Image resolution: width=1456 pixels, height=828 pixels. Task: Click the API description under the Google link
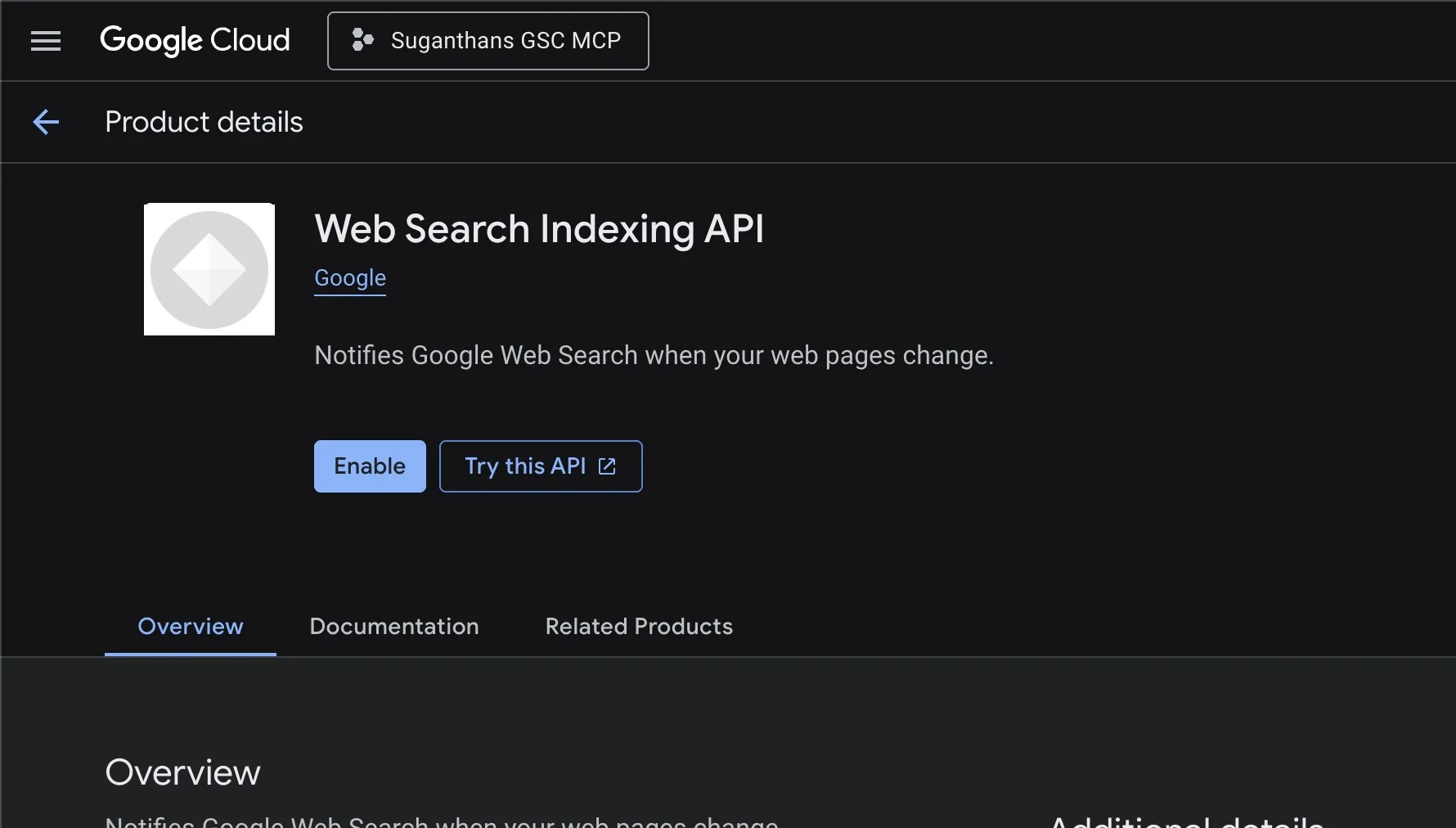point(654,356)
